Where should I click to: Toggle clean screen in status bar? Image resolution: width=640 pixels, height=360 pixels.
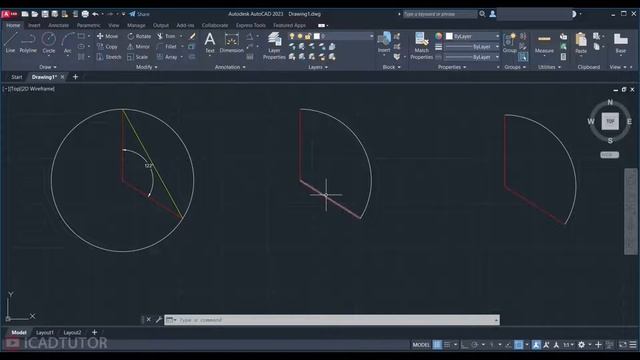[x=622, y=345]
